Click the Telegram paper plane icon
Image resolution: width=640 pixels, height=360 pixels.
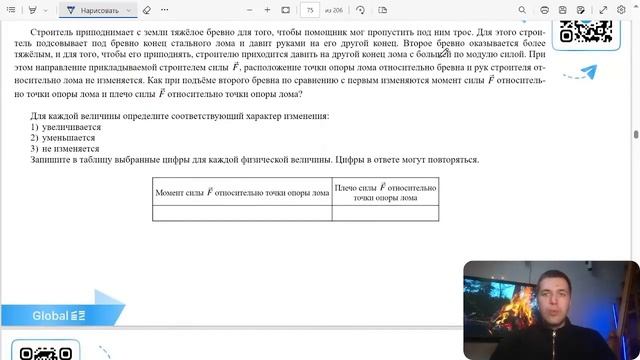click(x=589, y=72)
